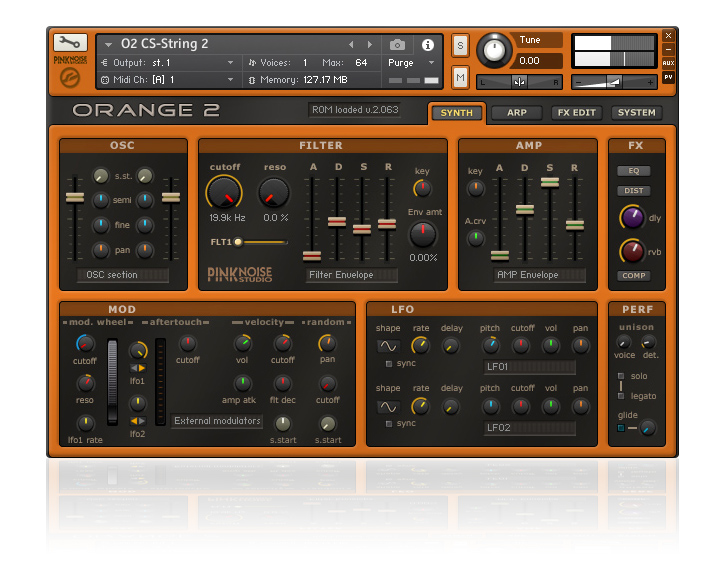Click the filter decay D fader
Viewport: 720px width, 580px height.
[337, 222]
